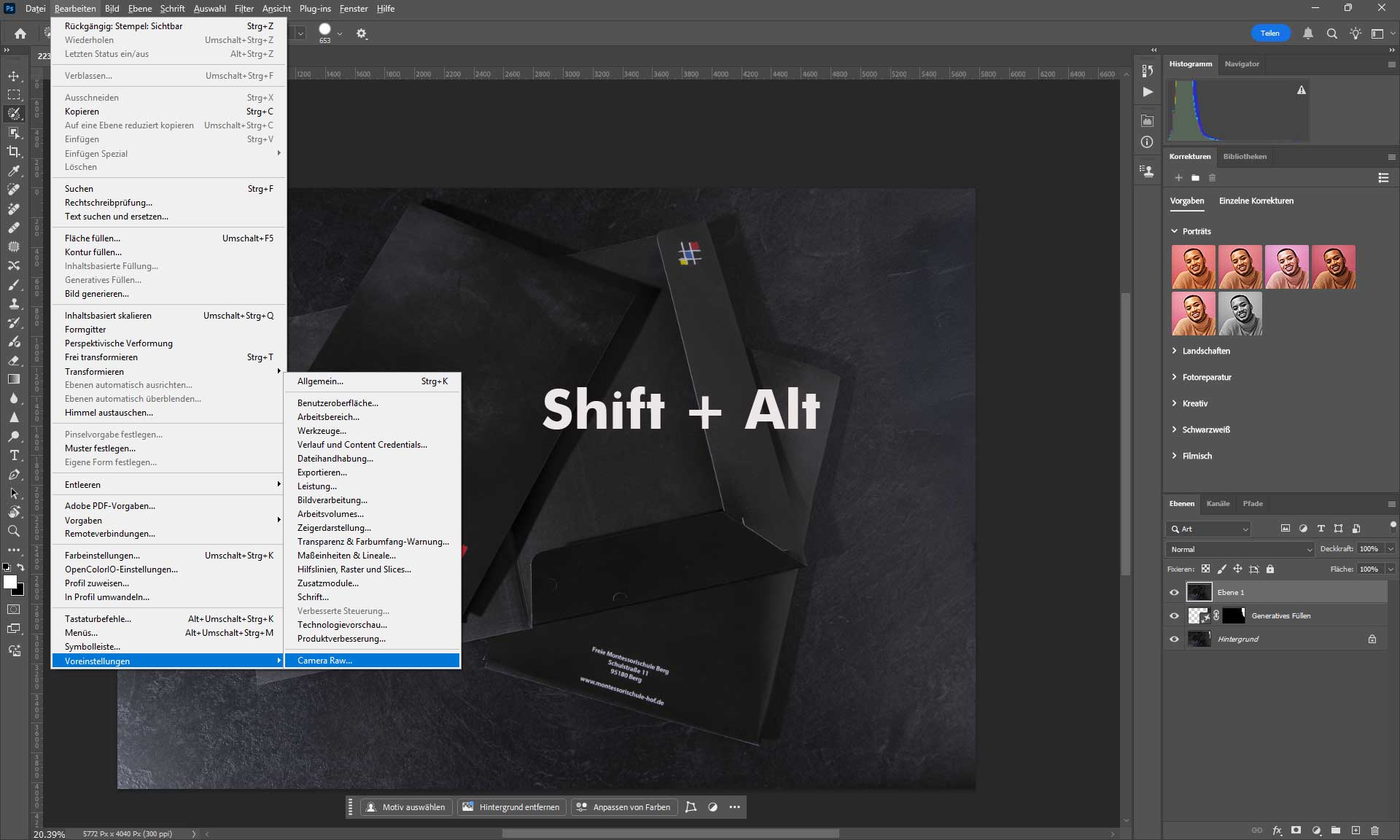Switch to the Navigator tab
The image size is (1400, 840).
[x=1242, y=64]
